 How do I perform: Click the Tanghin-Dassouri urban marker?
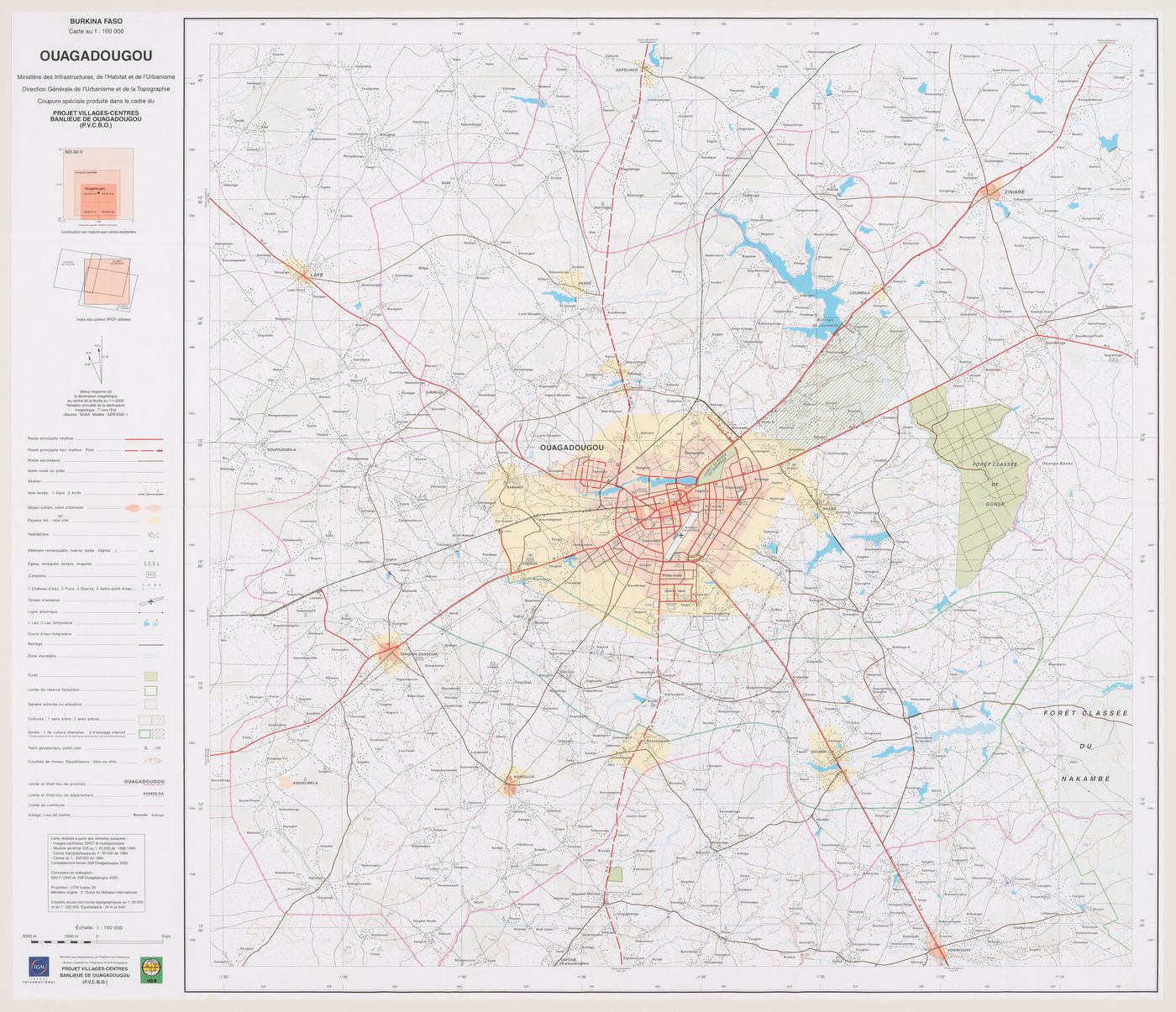[389, 653]
